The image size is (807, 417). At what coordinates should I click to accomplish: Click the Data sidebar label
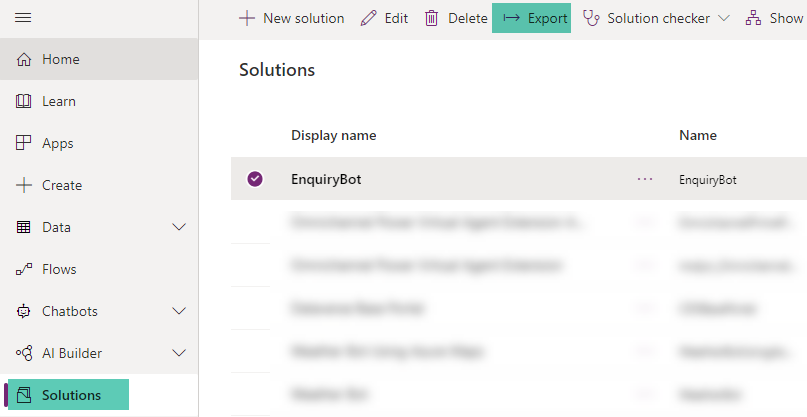56,227
